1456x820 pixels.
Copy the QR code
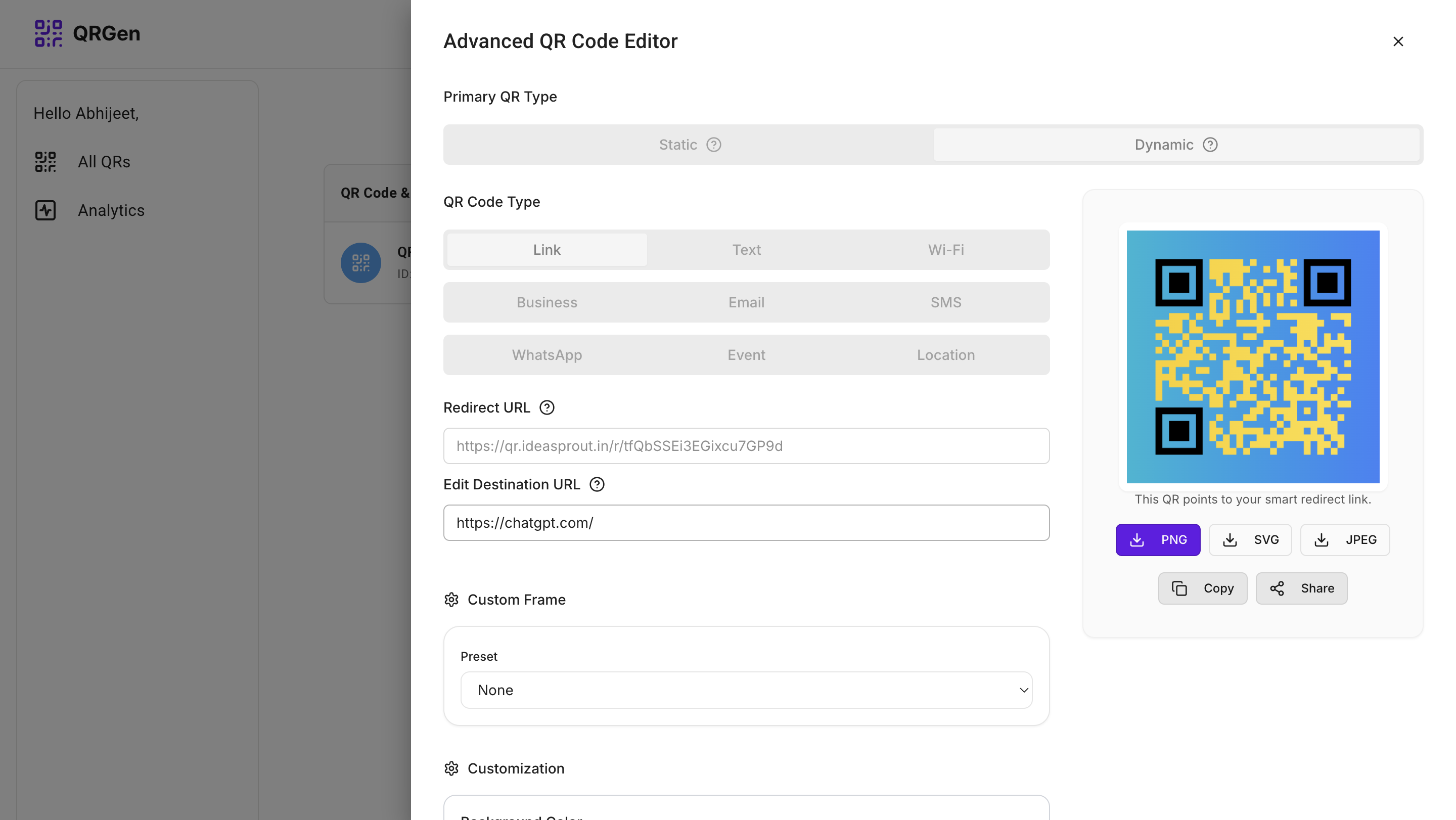point(1202,588)
